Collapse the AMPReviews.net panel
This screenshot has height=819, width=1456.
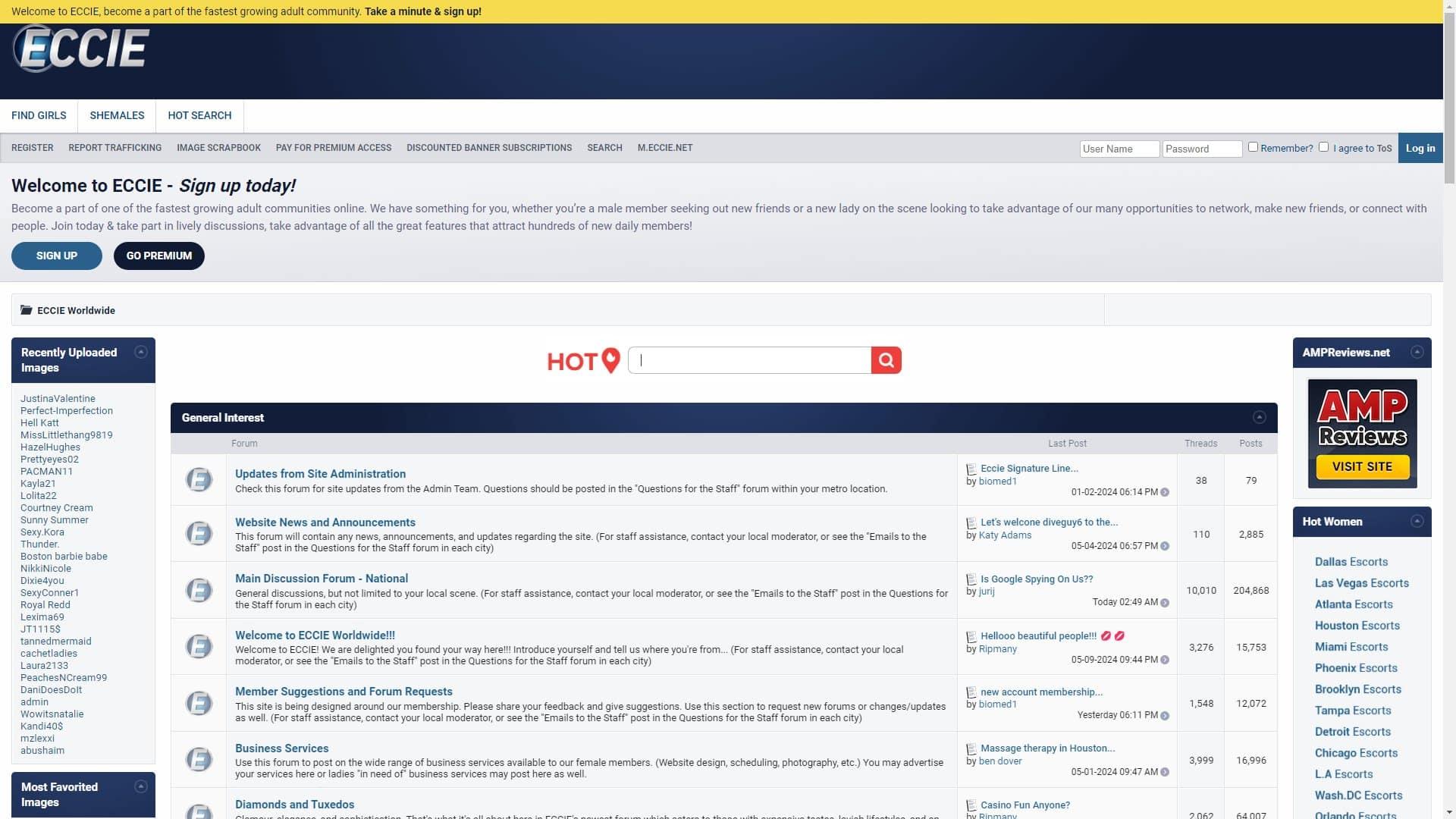tap(1417, 352)
